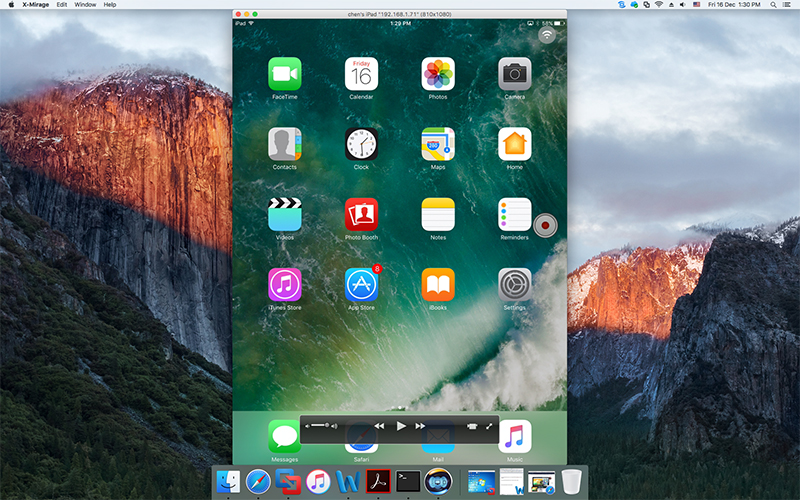Click the max volume speaker icon on the control bar
Viewport: 800px width, 500px height.
click(334, 426)
